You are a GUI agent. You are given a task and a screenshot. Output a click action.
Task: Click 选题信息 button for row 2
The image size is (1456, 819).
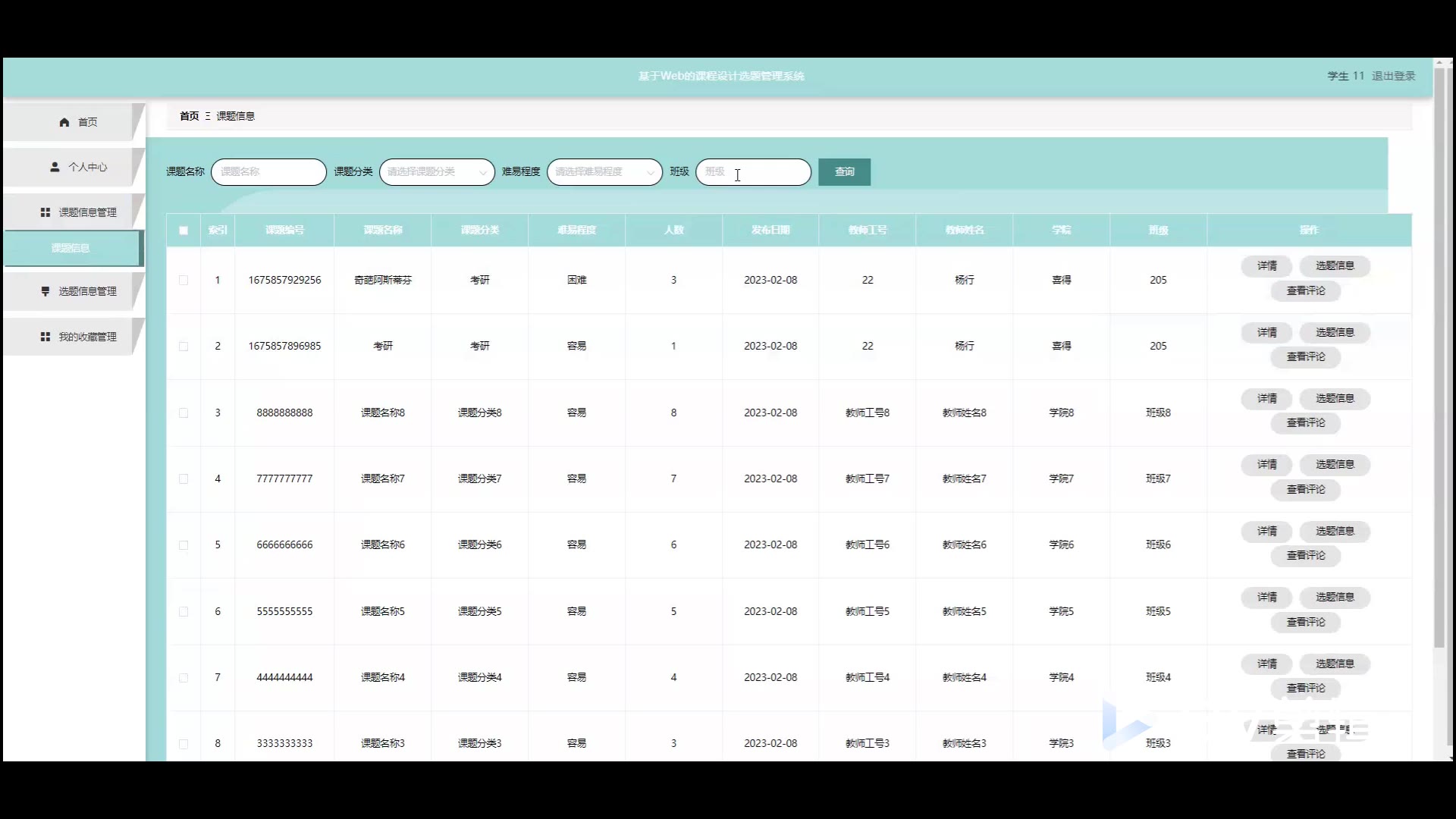coord(1334,332)
